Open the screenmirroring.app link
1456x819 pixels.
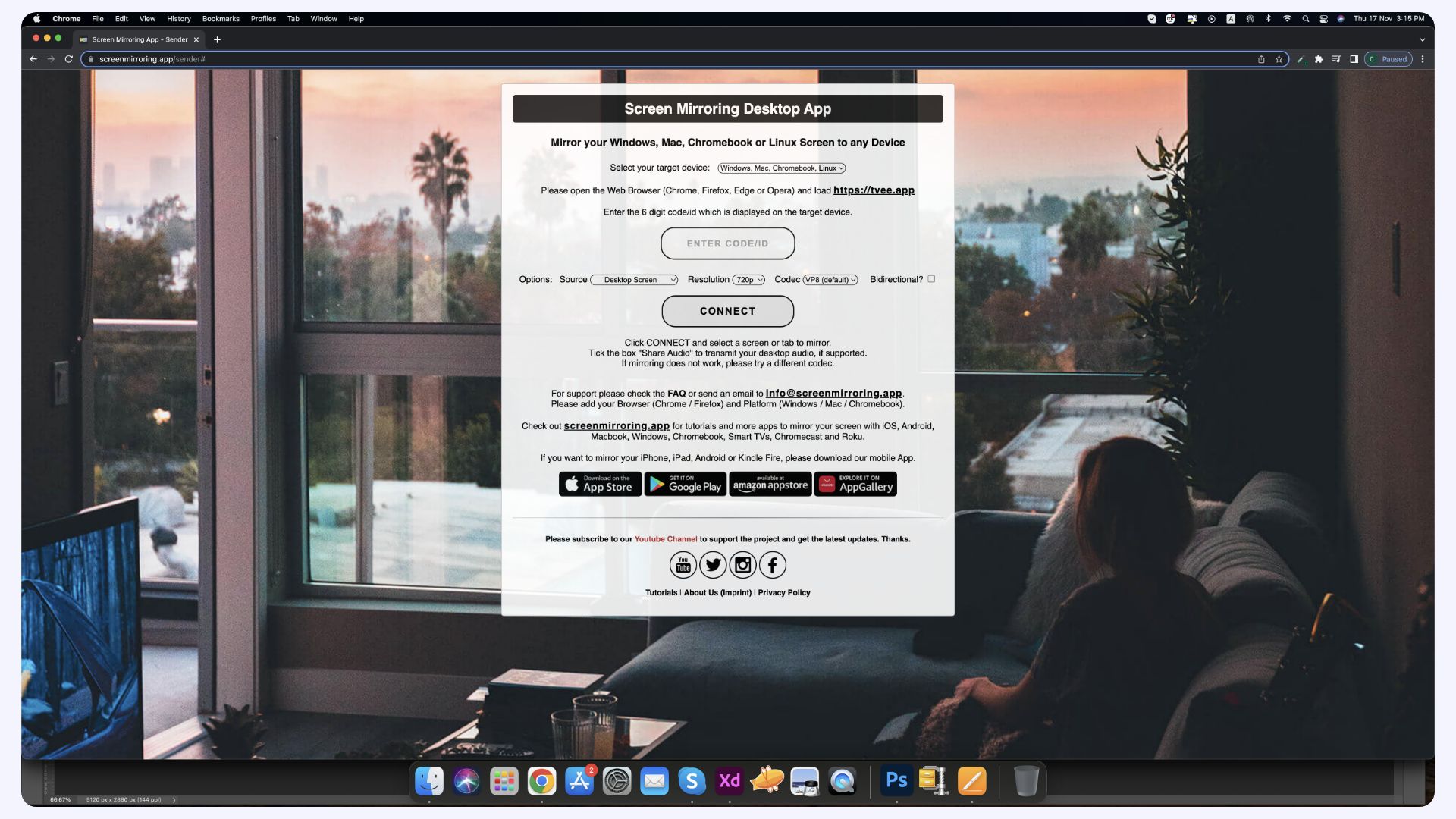[616, 425]
